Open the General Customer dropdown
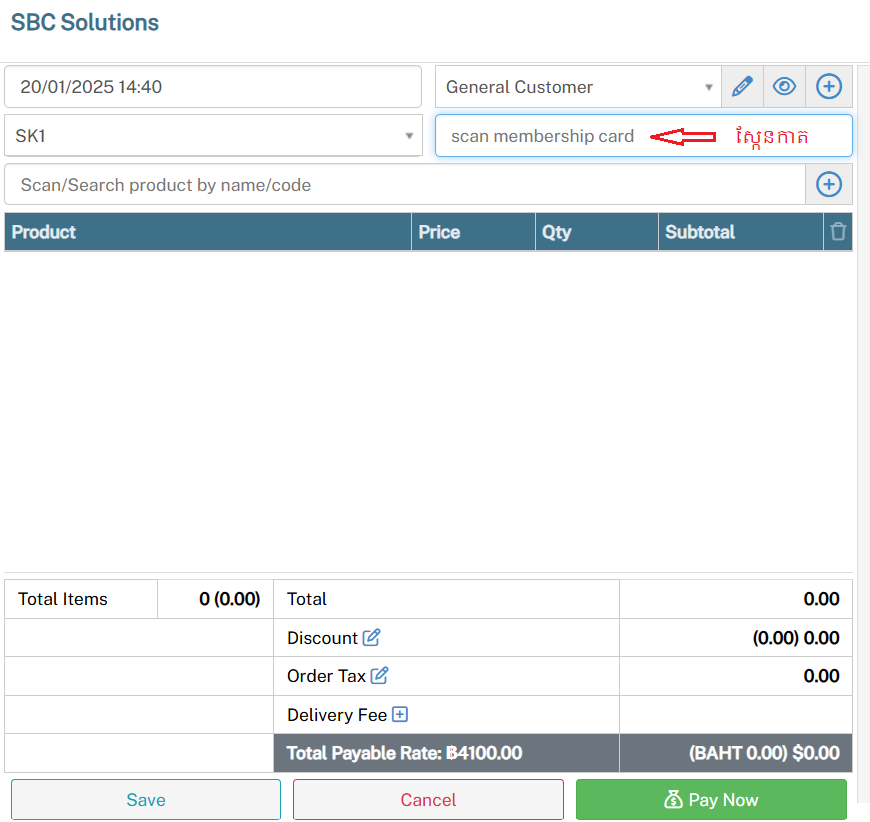 tap(577, 87)
